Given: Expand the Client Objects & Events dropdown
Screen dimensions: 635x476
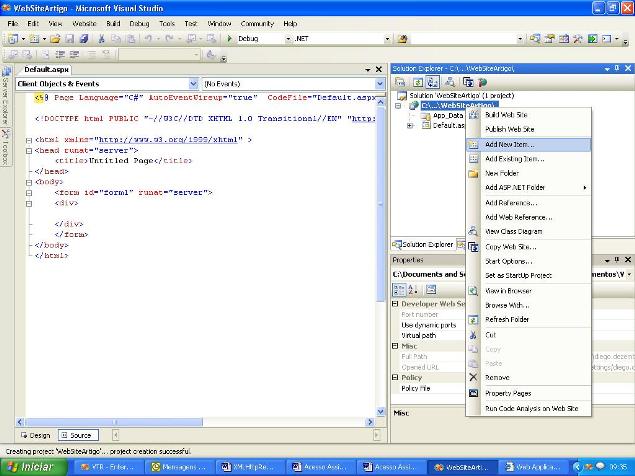Looking at the screenshot, I should tap(193, 84).
